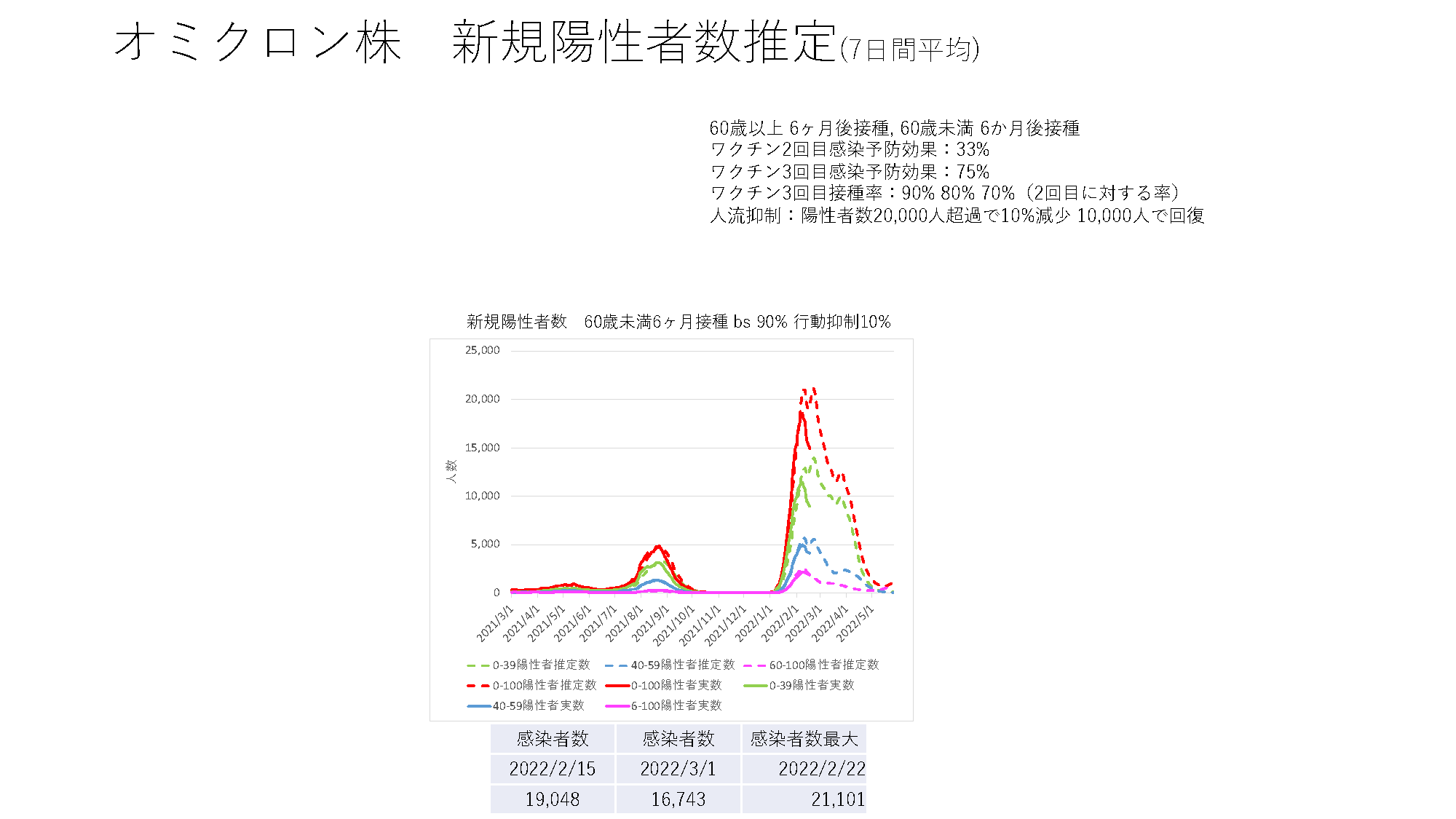Select the line '人流抑制：陽性者数20,000人超過で10%減少'

coord(890,215)
